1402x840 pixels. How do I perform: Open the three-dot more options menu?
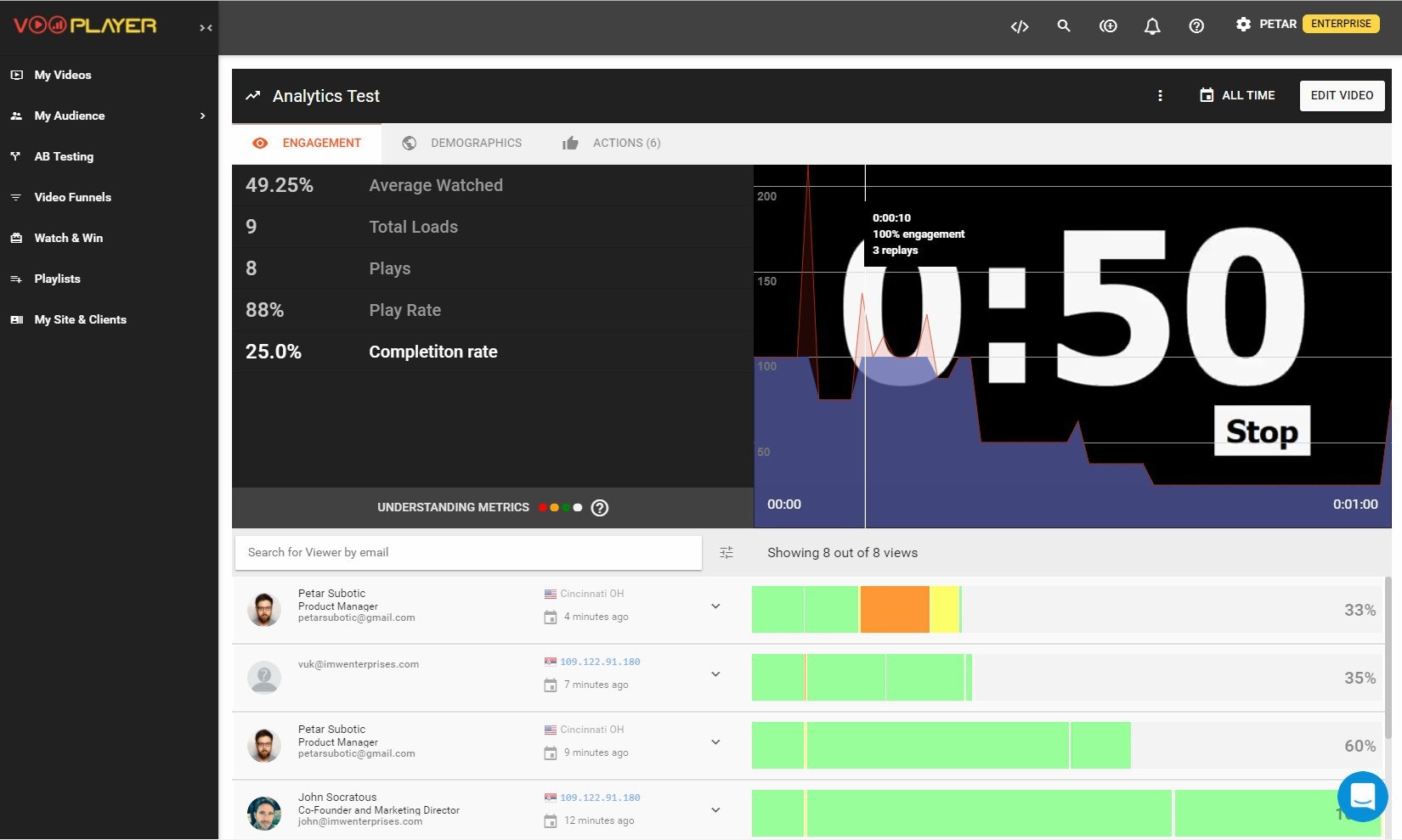[1160, 96]
